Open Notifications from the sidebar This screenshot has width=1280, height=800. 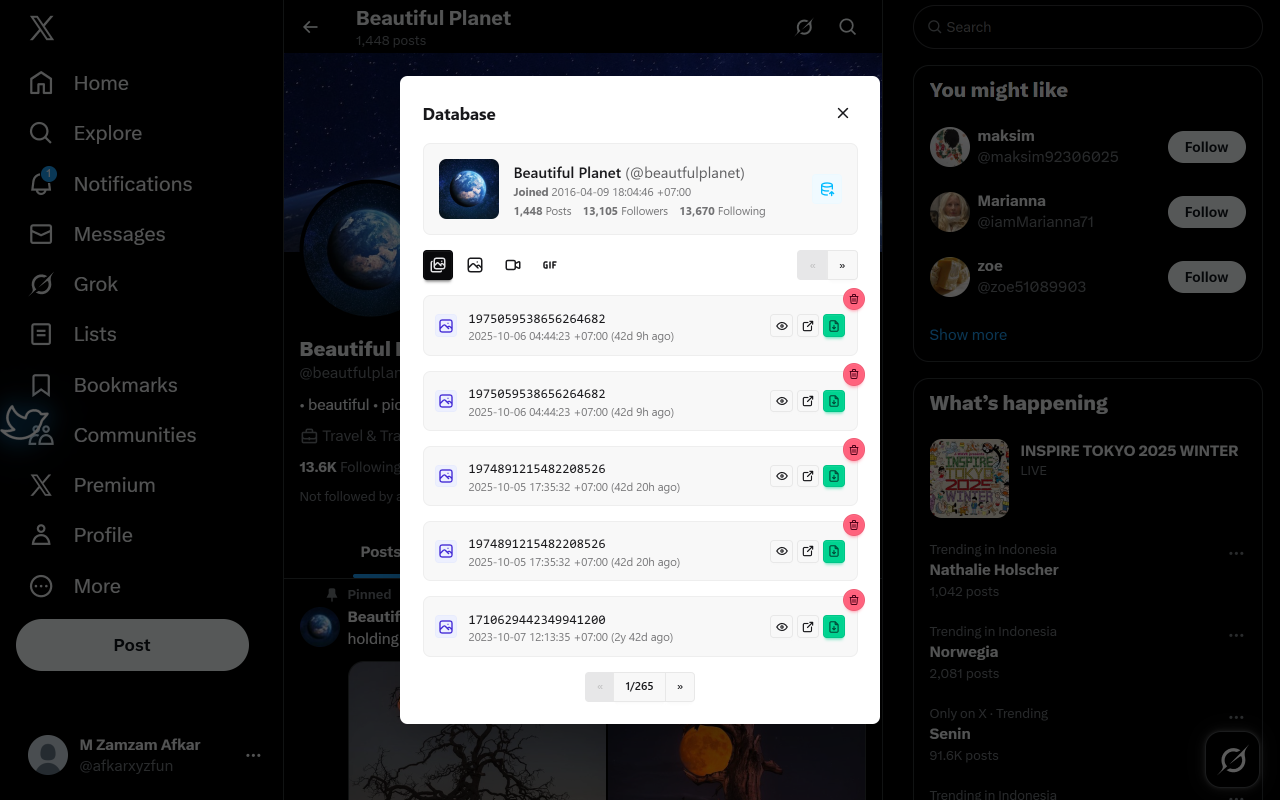132,183
